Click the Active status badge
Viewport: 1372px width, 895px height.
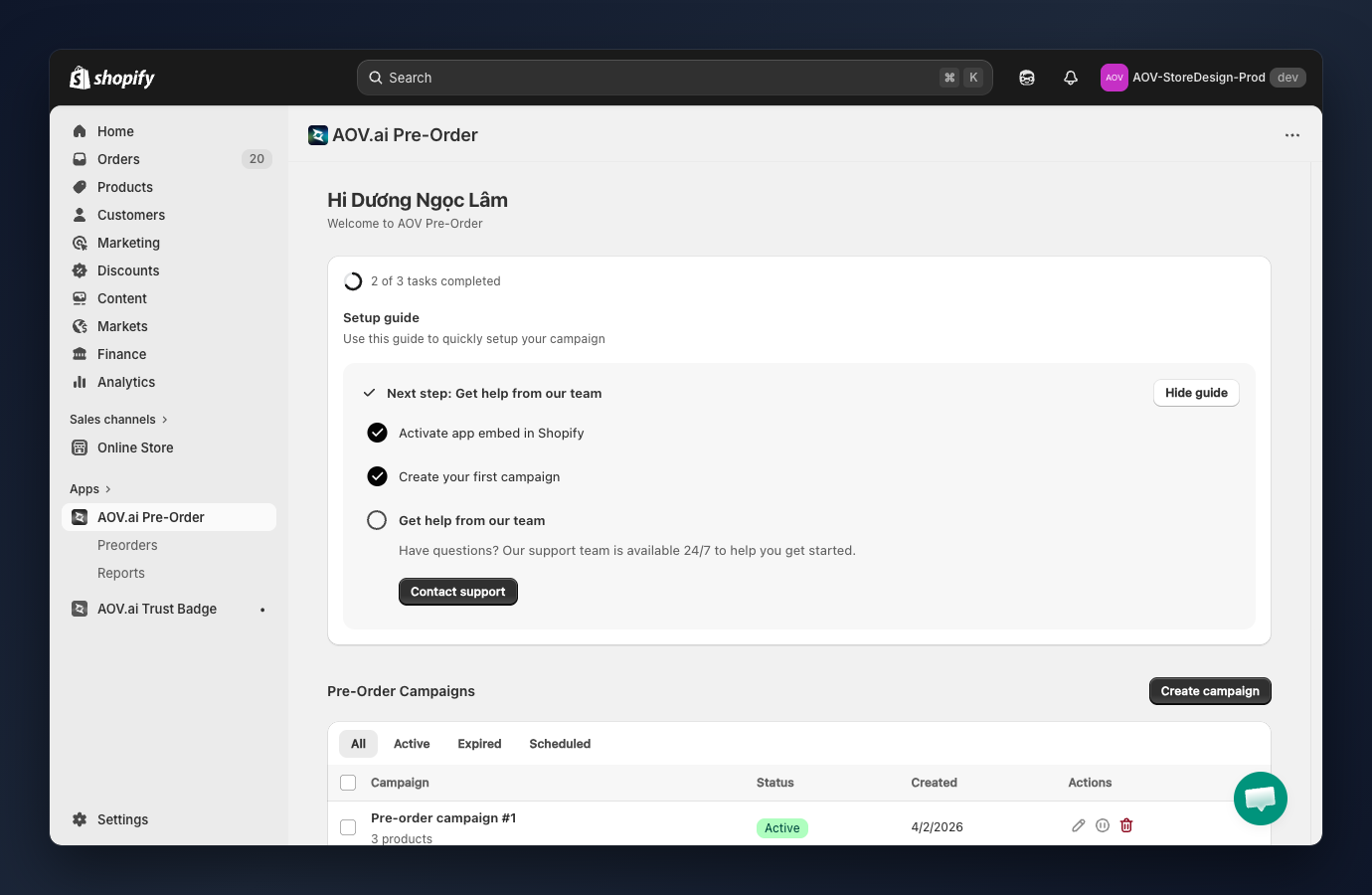782,828
